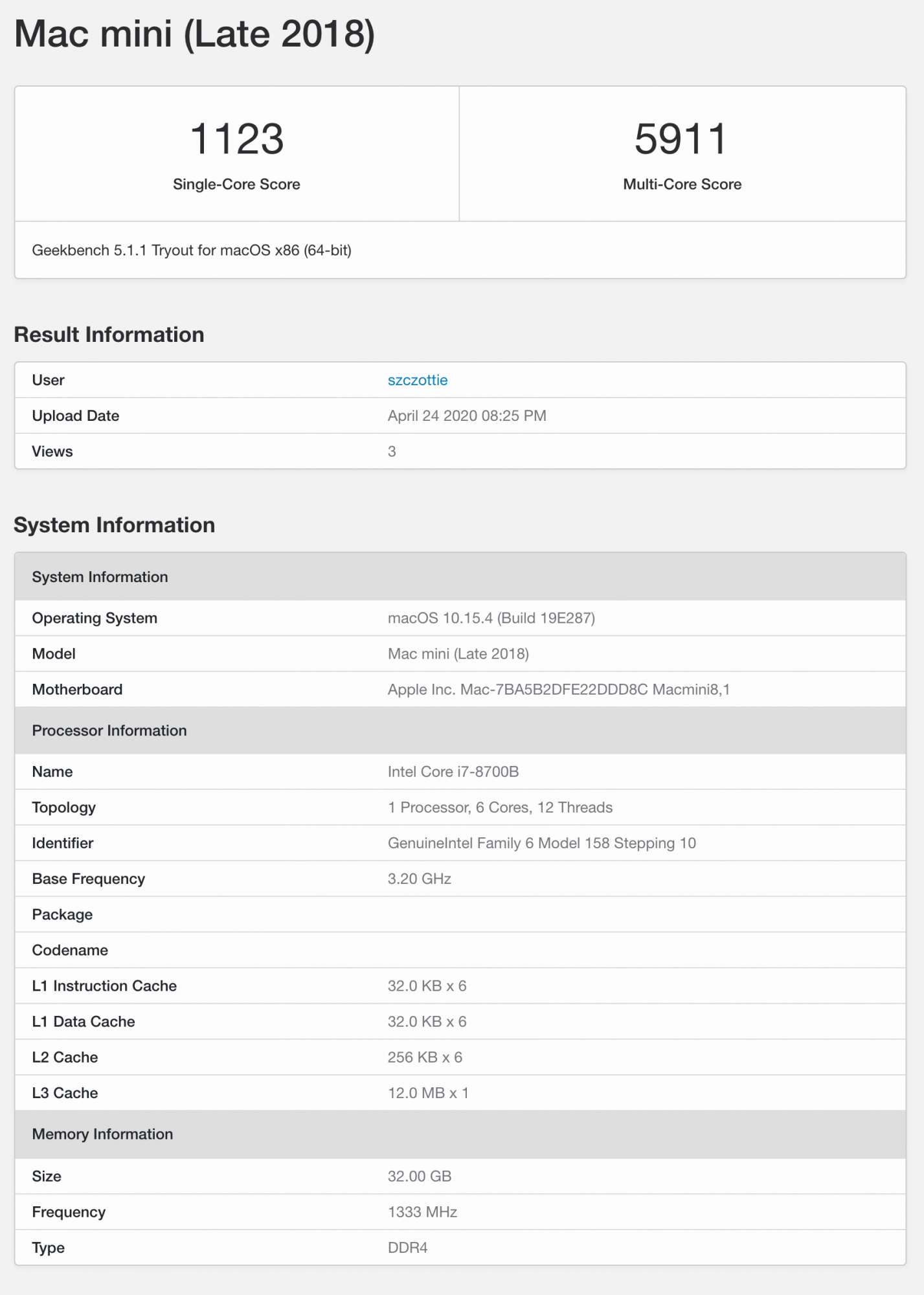Click the Operating System label

point(95,618)
